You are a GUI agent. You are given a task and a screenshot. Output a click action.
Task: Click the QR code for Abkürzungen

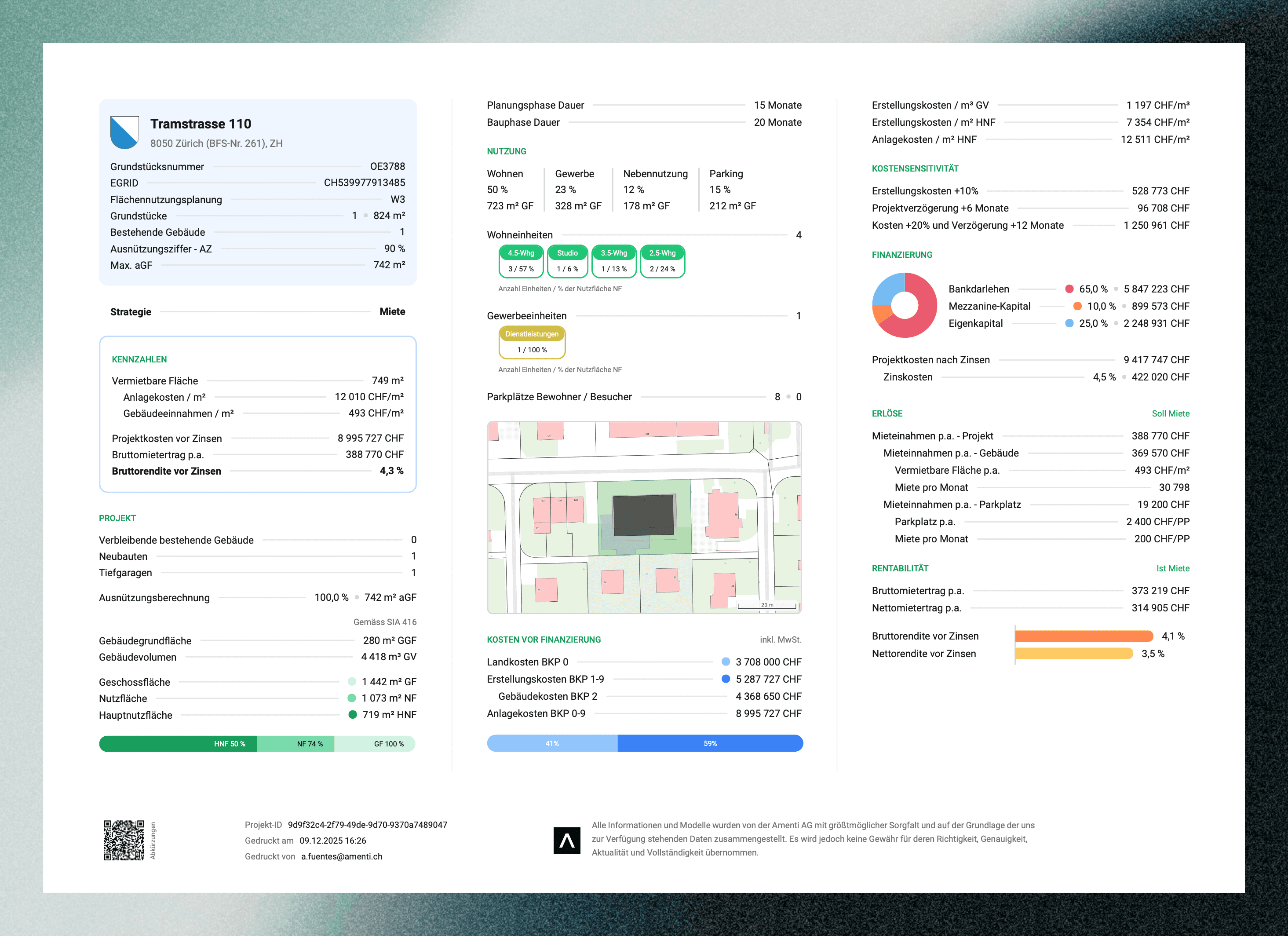coord(124,840)
